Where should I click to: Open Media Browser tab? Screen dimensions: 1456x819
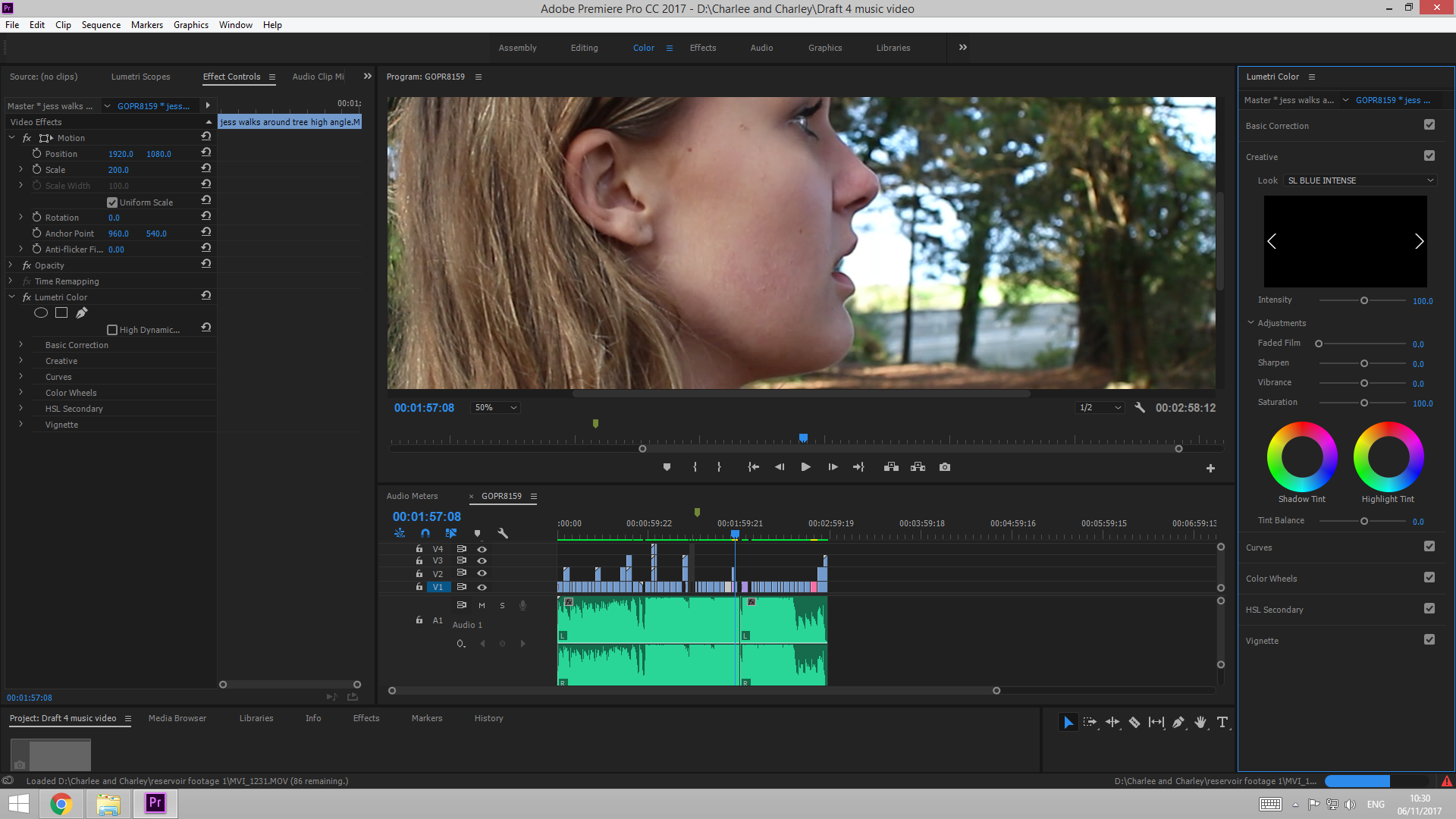tap(177, 718)
